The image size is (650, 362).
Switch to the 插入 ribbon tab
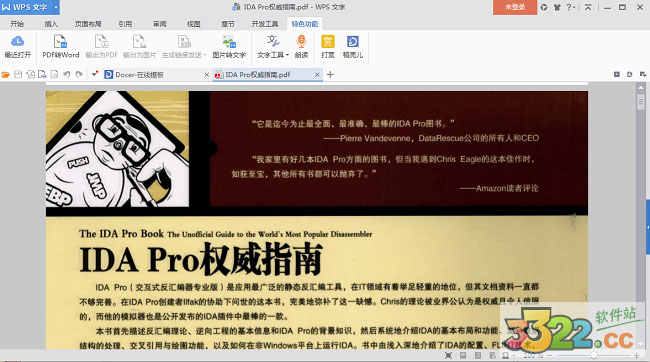[51, 24]
